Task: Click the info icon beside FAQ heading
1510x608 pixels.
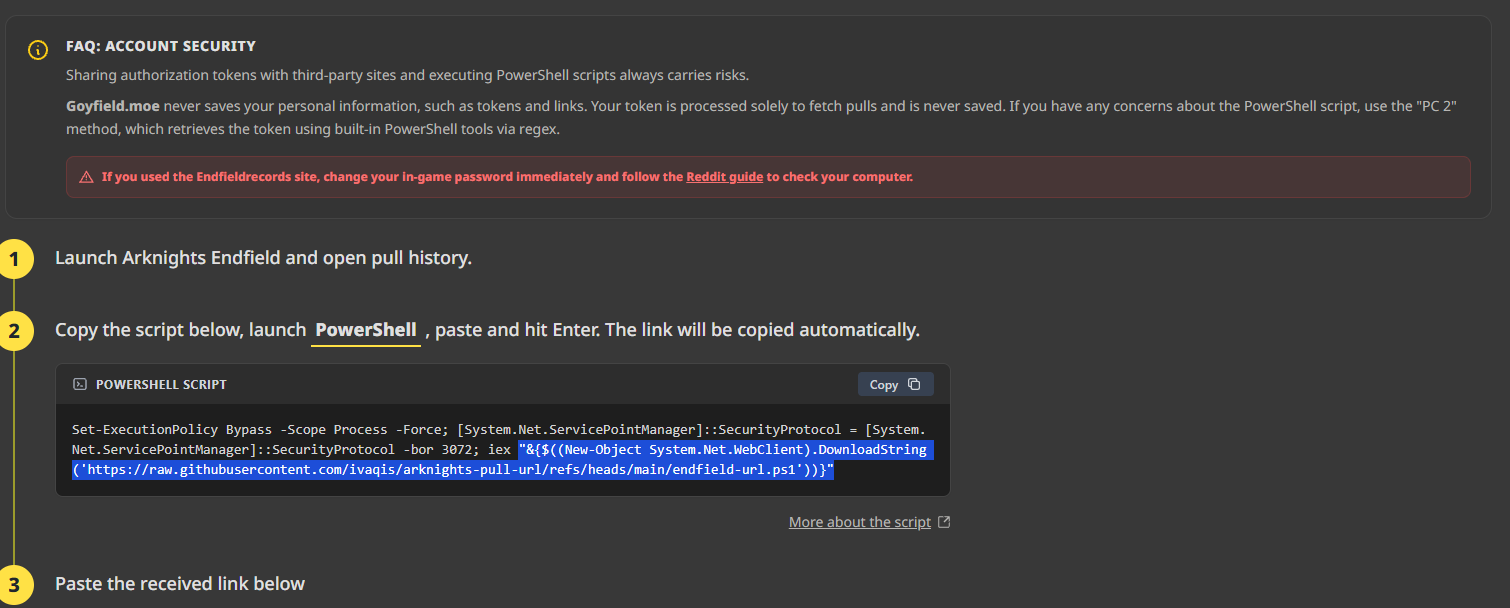Action: click(x=38, y=50)
